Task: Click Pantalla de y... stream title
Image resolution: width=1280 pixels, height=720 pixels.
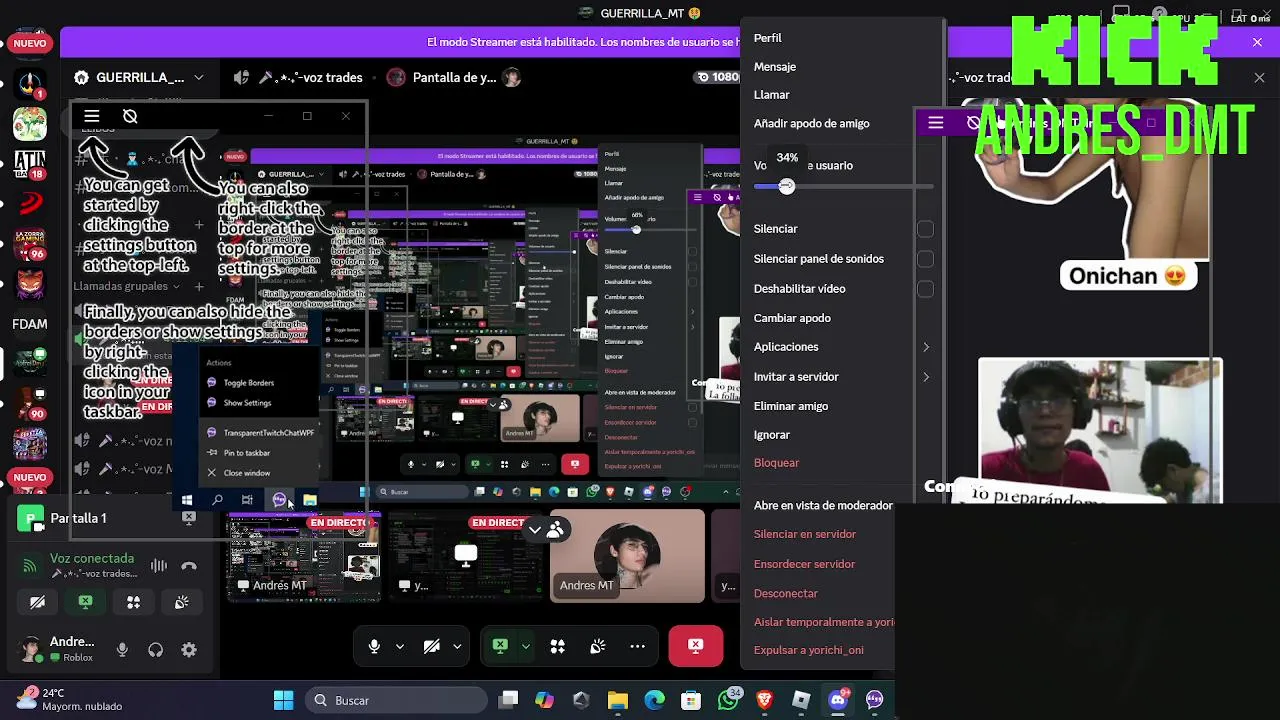Action: click(454, 77)
